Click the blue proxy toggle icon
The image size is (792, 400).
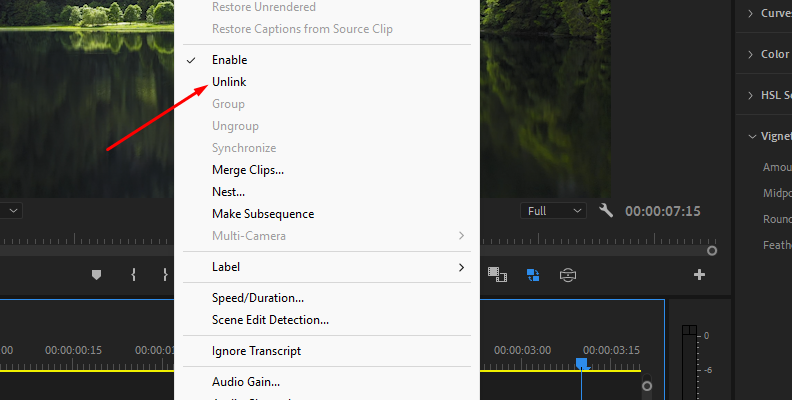pyautogui.click(x=532, y=274)
